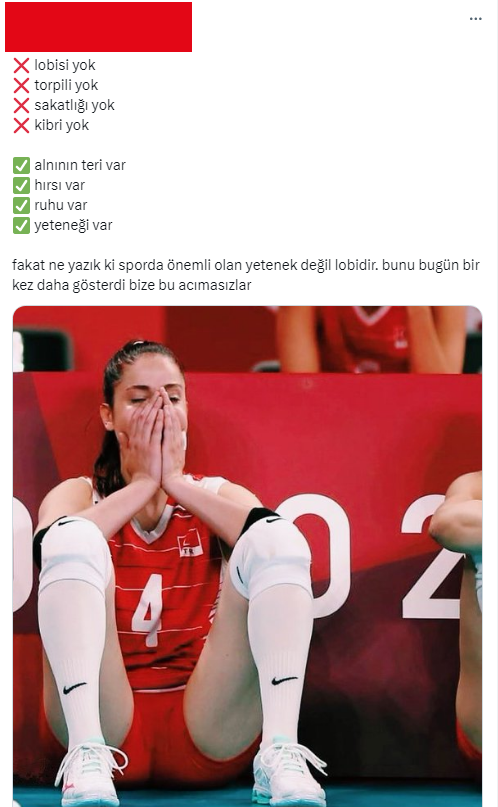Click the red X beside "torpili yok"
Viewport: 498px width, 807px height.
pos(21,85)
